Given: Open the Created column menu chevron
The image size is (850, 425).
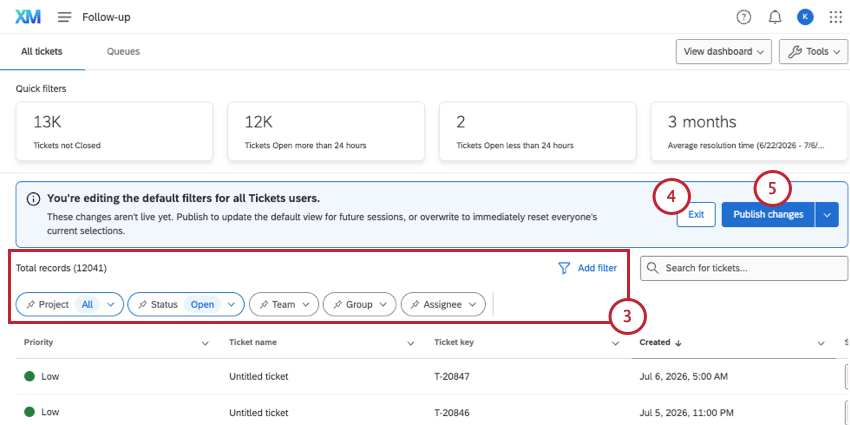Looking at the screenshot, I should (x=821, y=343).
